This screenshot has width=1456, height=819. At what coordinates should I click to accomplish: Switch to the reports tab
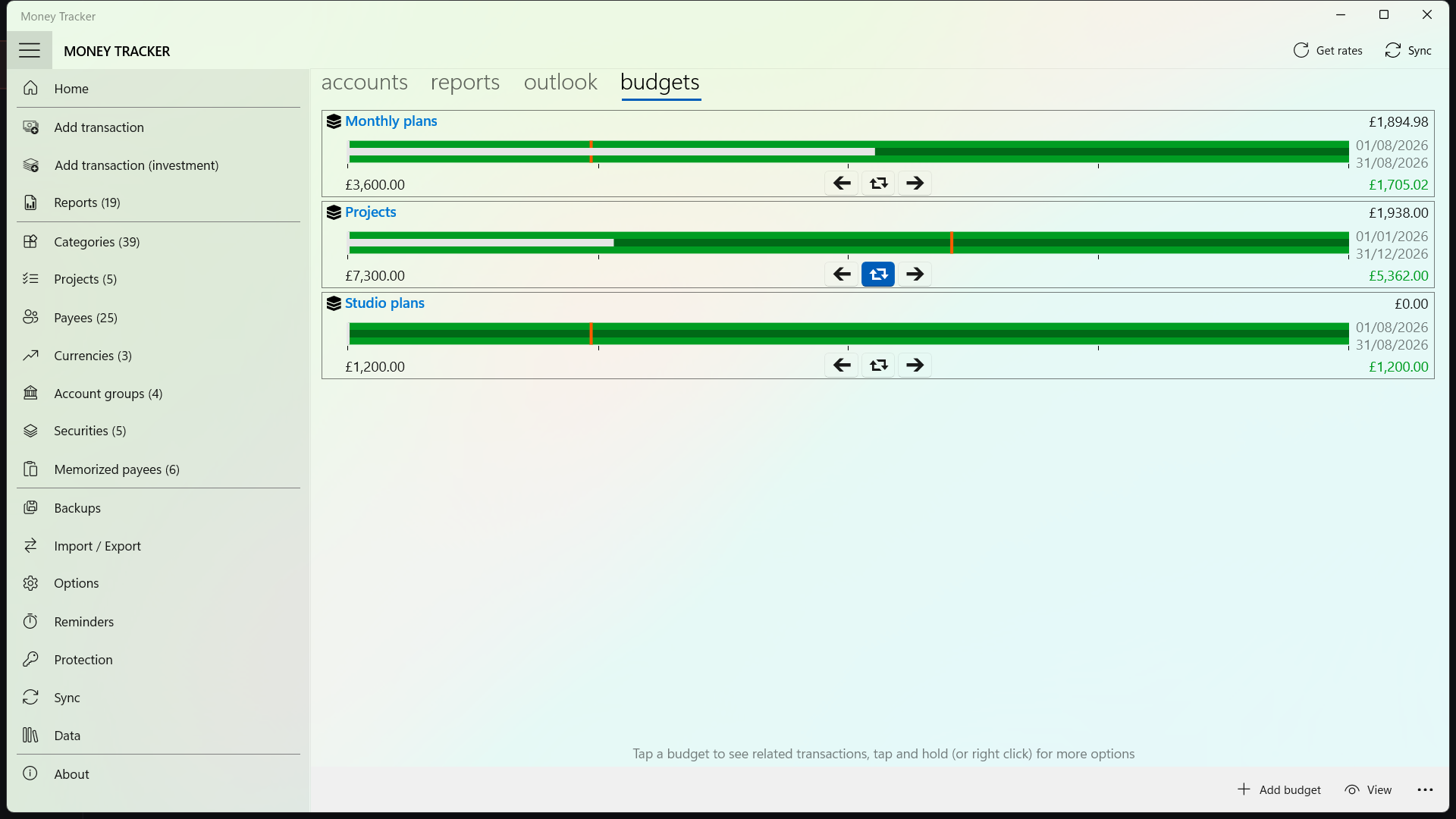pyautogui.click(x=466, y=82)
